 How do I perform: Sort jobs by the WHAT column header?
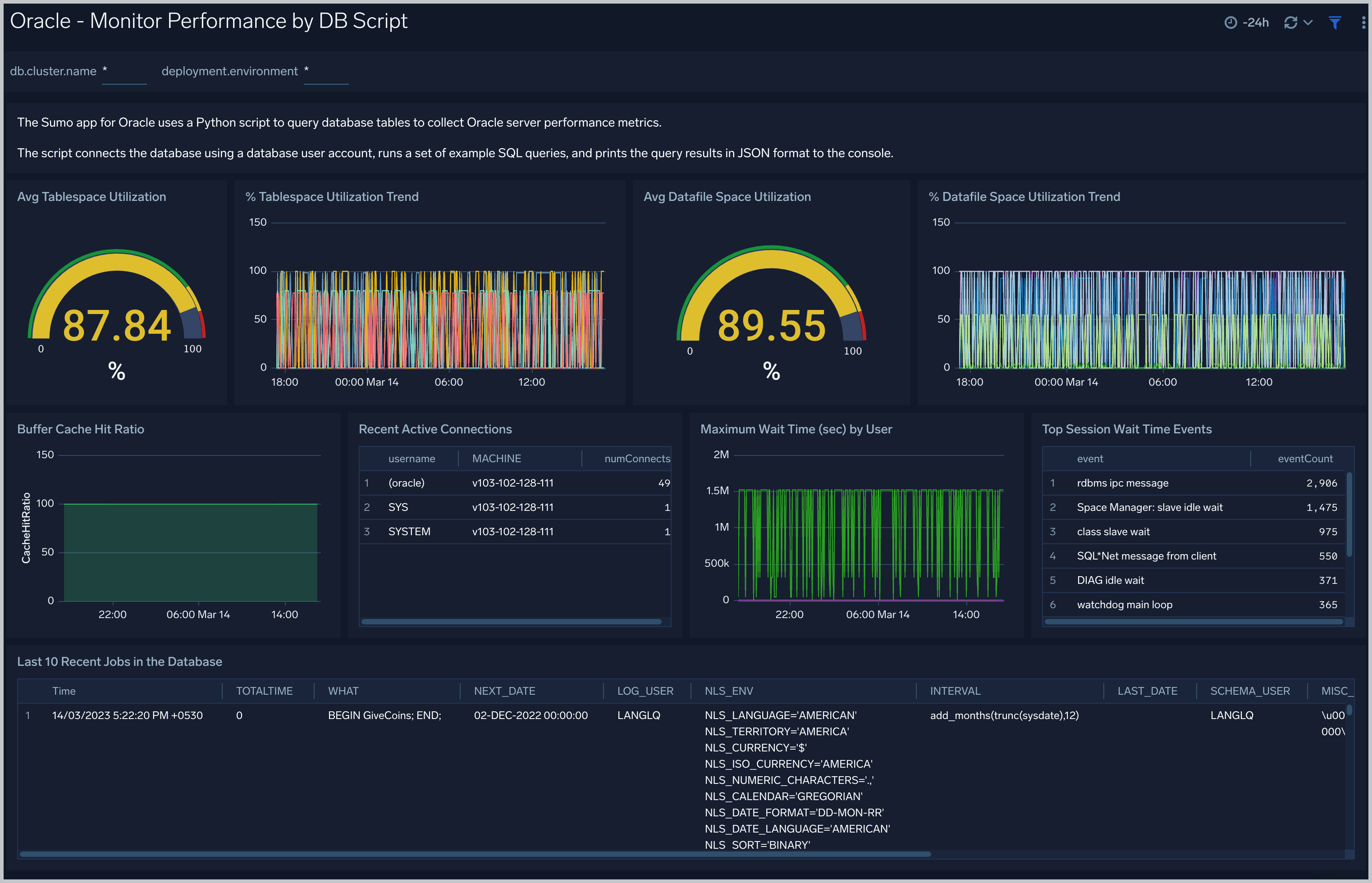click(x=343, y=691)
